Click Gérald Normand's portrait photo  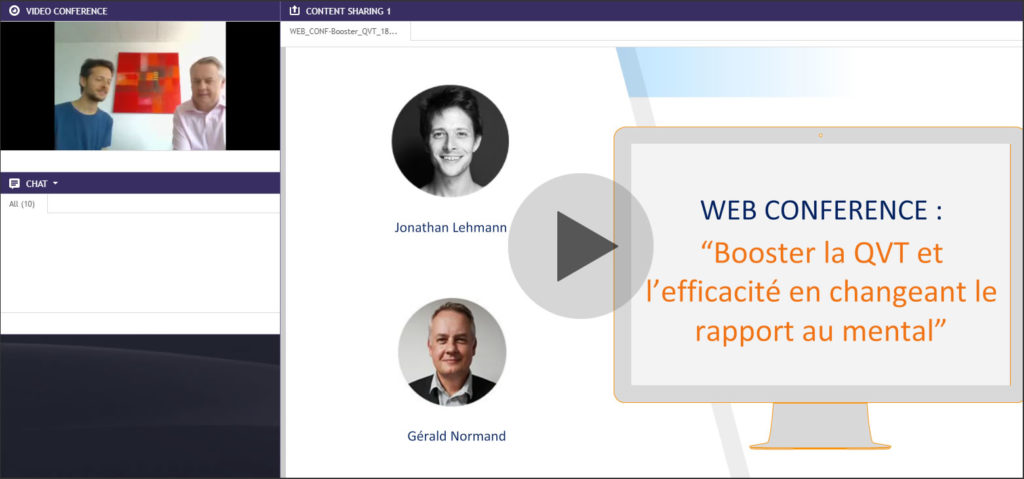tap(452, 352)
